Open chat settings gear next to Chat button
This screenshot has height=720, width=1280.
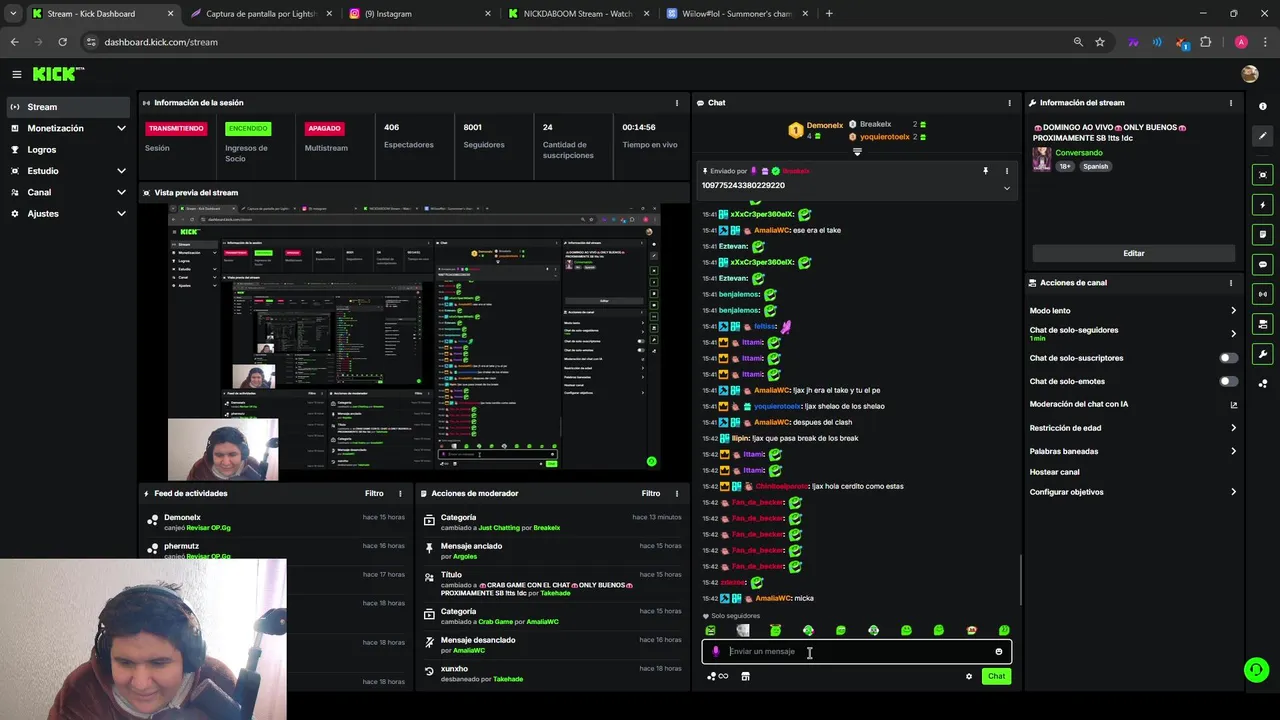pyautogui.click(x=968, y=677)
